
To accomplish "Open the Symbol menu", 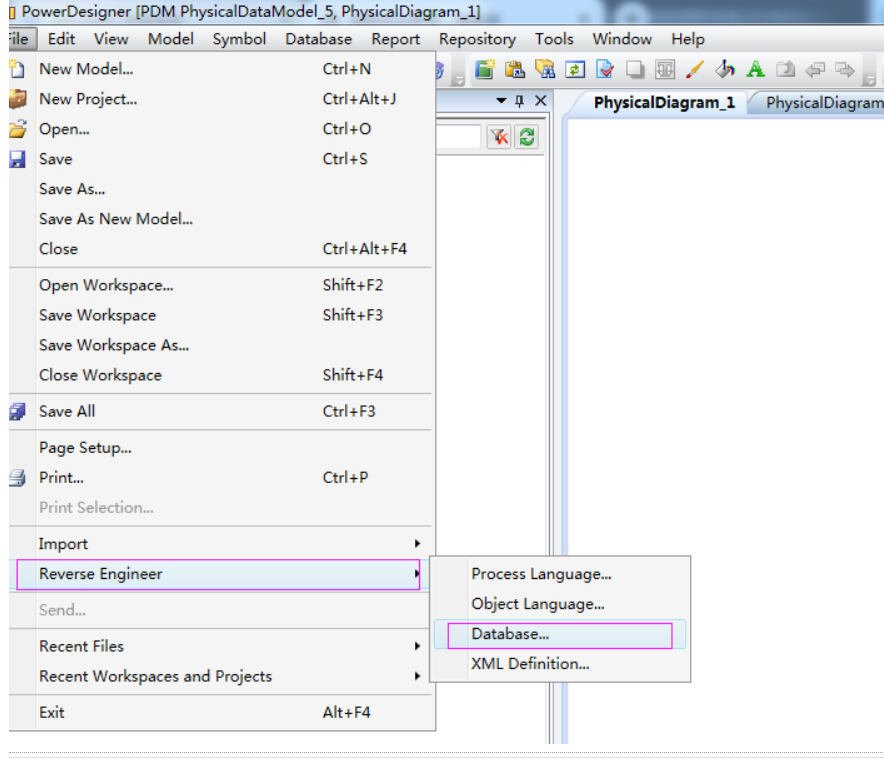I will [239, 39].
